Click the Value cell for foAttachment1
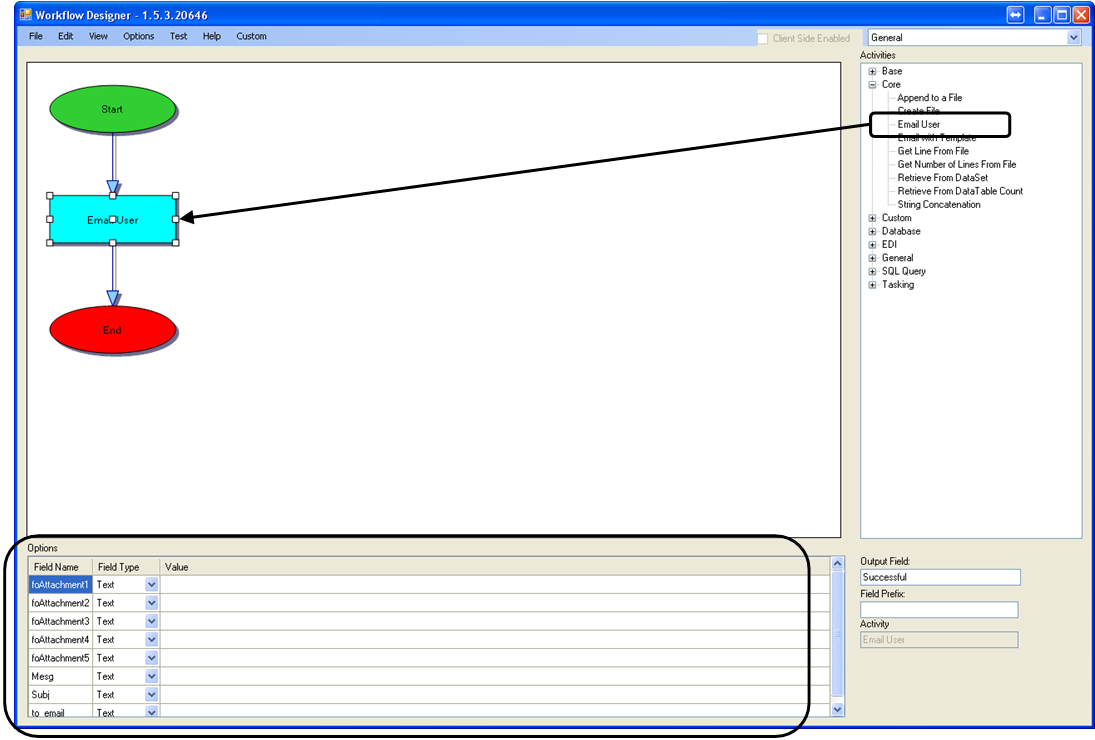Viewport: 1095px width, 740px height. (495, 584)
